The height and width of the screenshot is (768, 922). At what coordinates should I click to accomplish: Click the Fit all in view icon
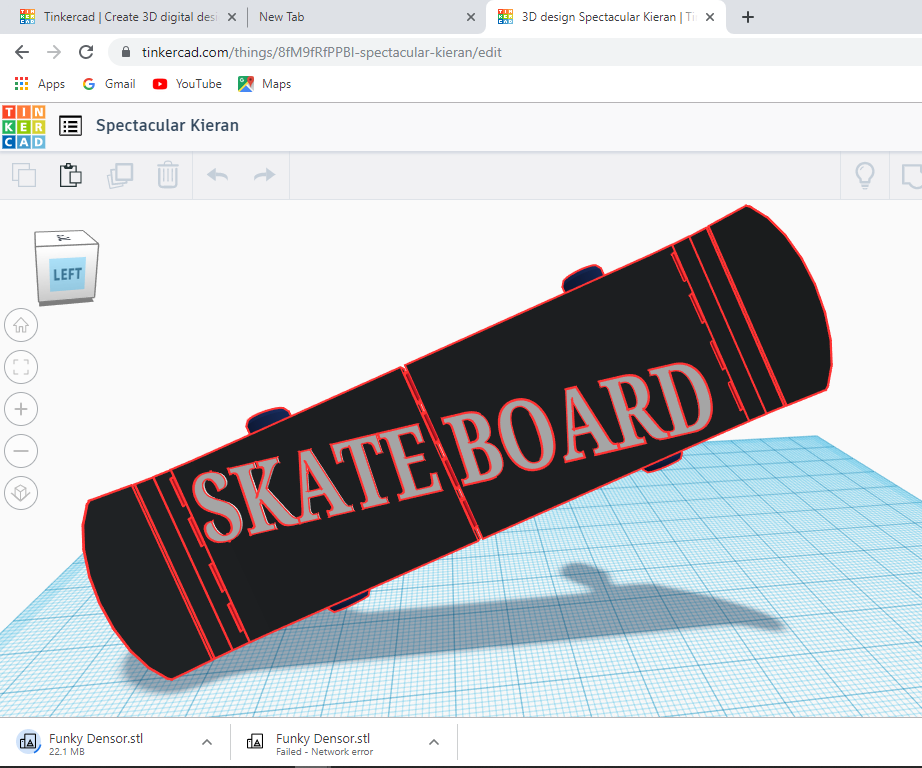pos(21,367)
